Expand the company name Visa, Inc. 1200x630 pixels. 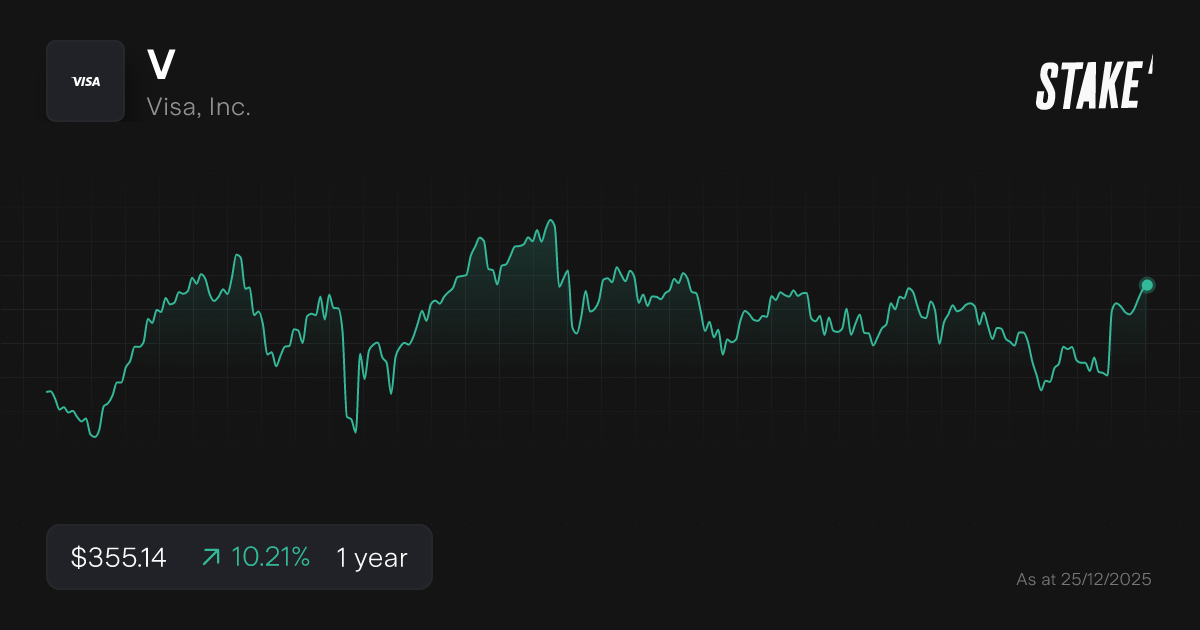200,106
